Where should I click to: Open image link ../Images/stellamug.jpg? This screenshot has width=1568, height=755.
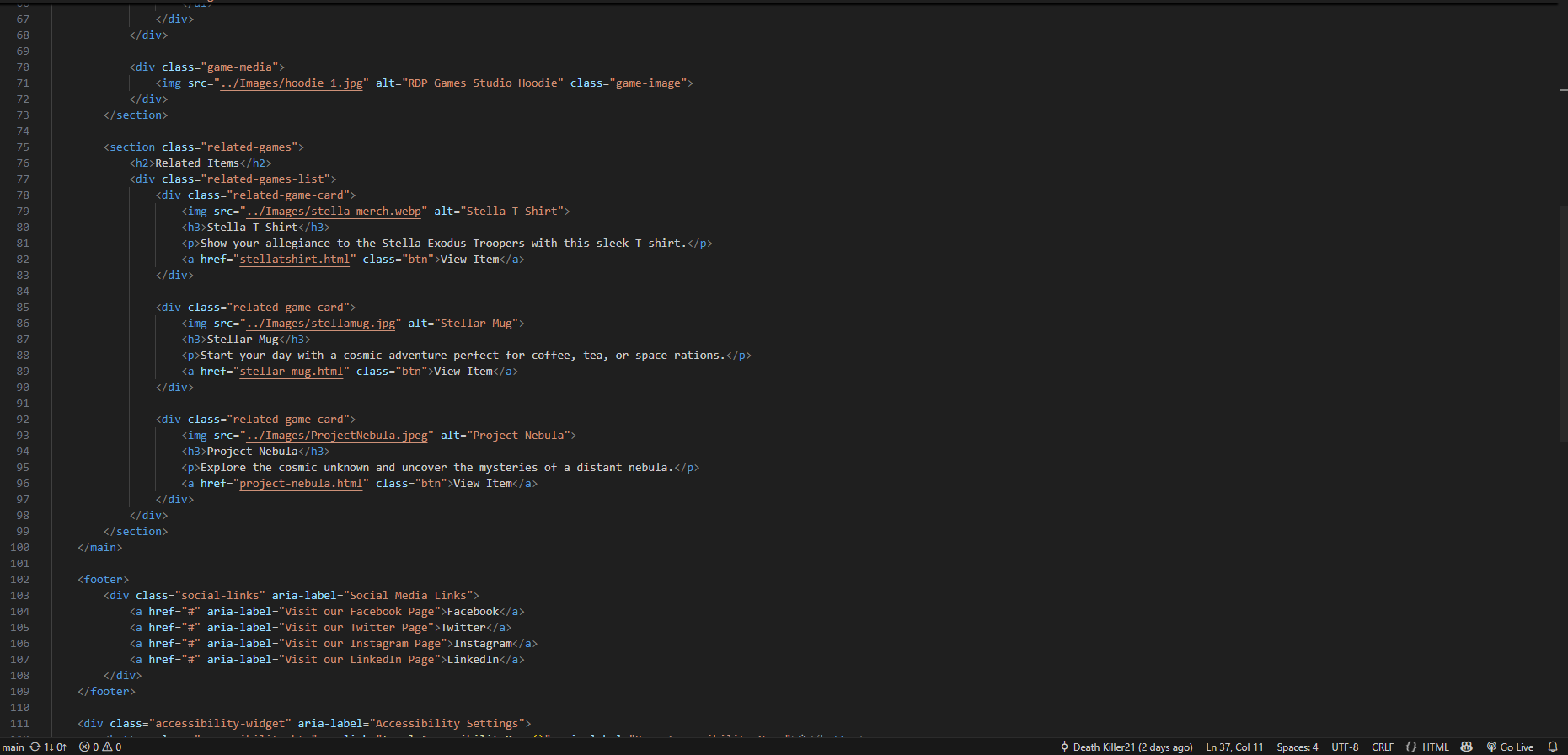[x=320, y=324]
